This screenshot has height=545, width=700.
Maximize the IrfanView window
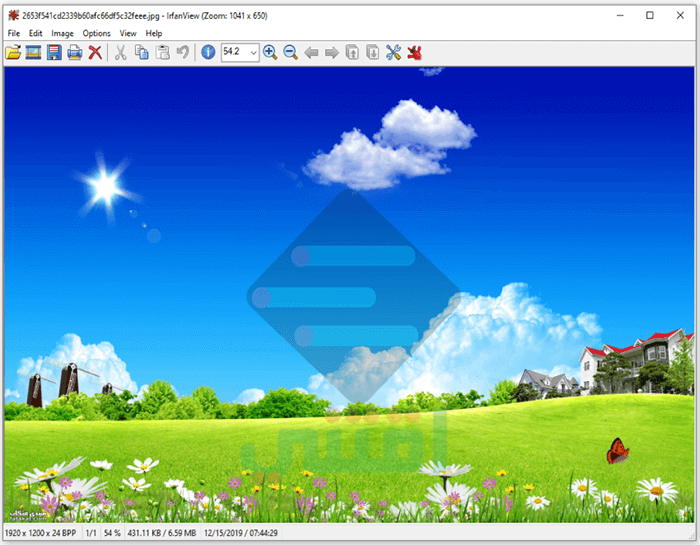(650, 16)
